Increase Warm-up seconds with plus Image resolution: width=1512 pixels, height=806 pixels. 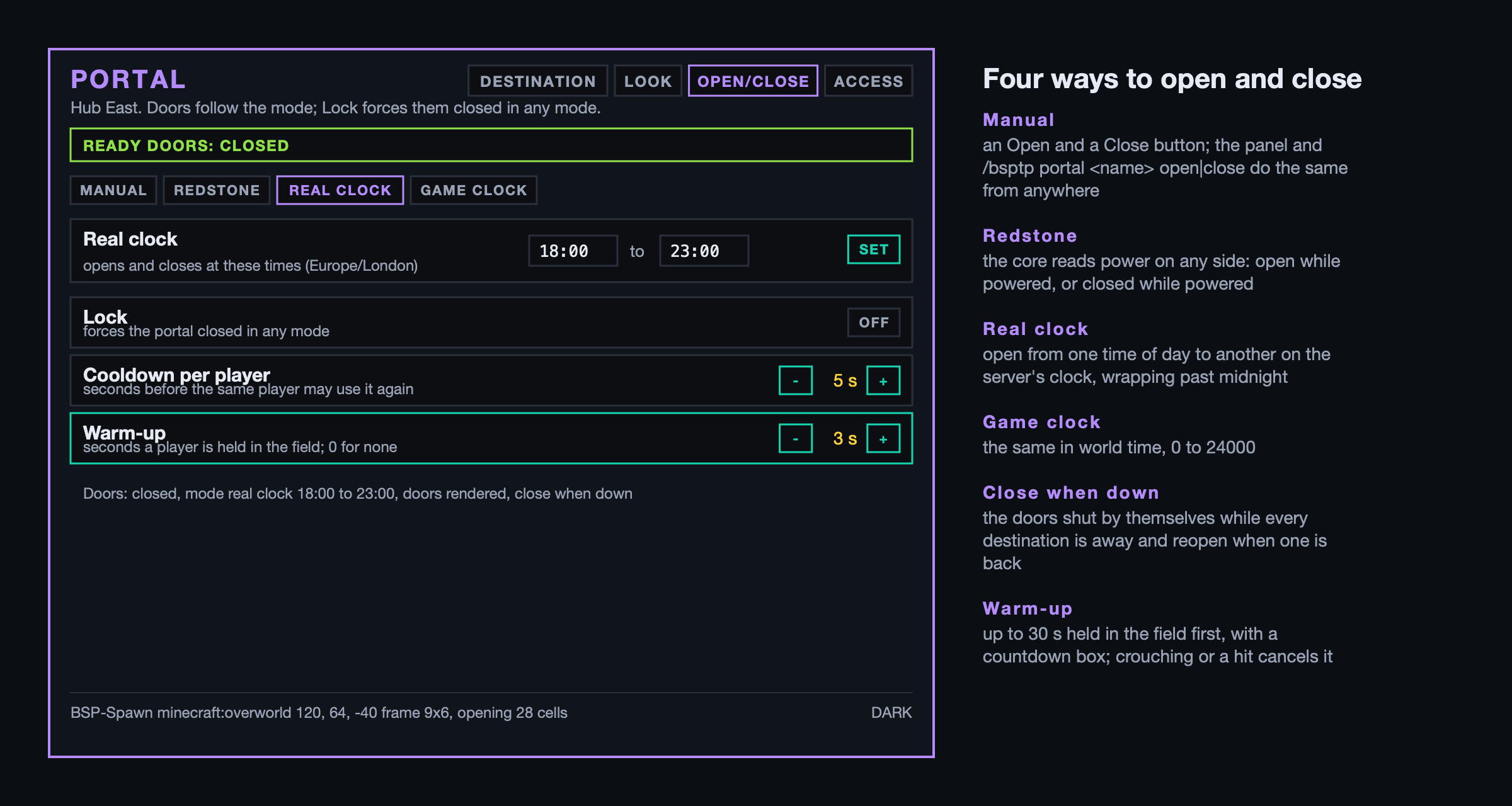(x=883, y=438)
